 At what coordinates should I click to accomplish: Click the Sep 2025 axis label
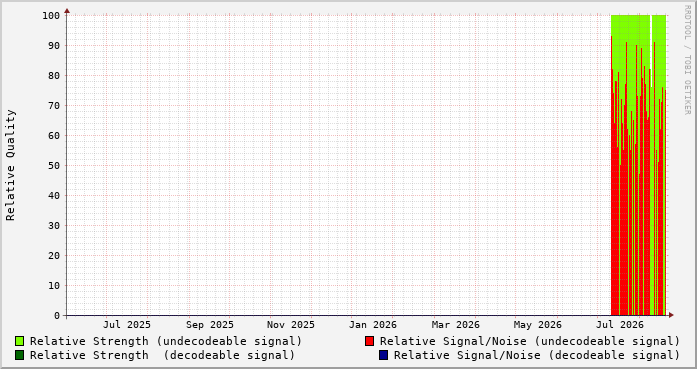pyautogui.click(x=210, y=325)
